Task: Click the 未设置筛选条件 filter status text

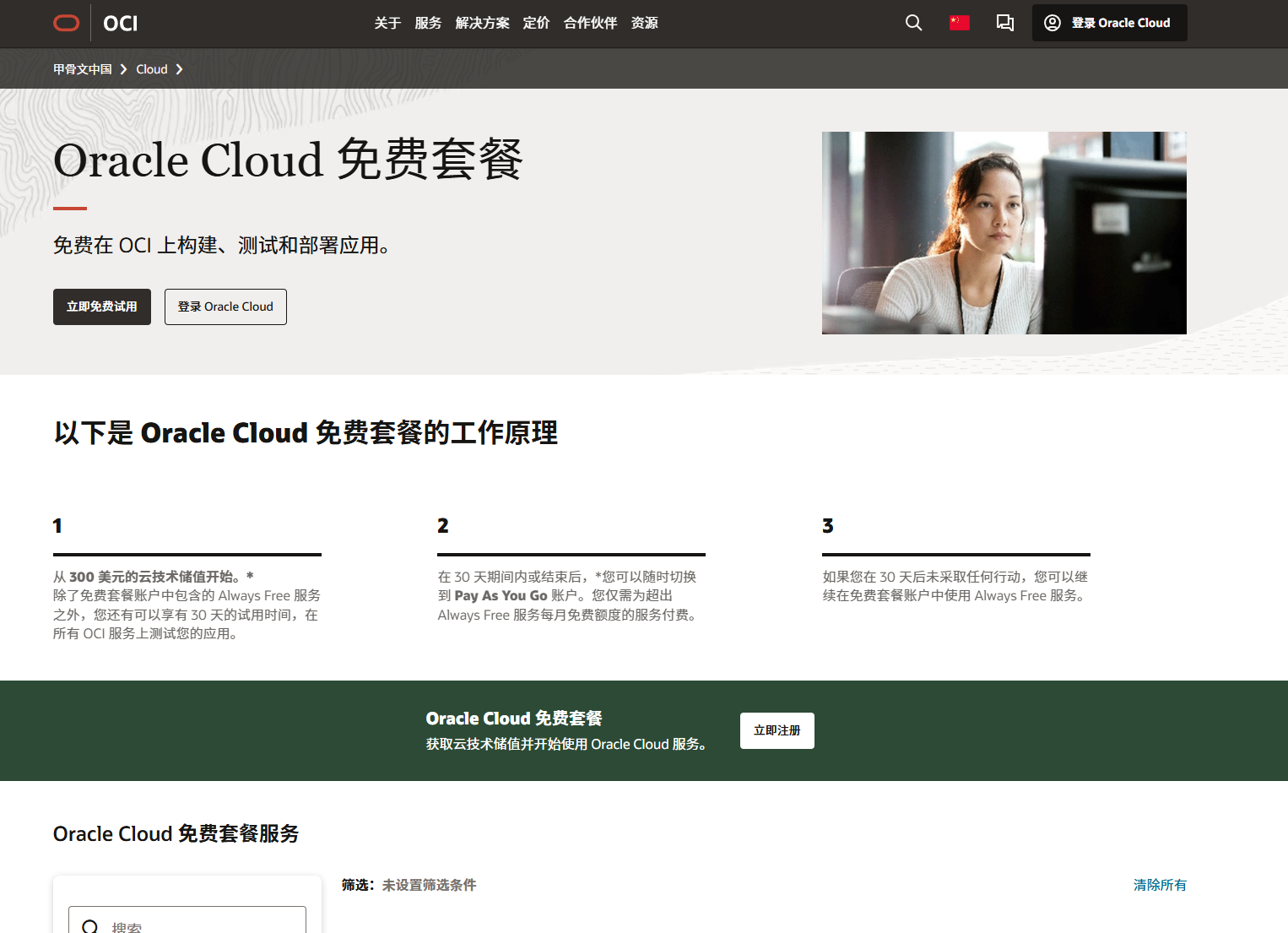Action: click(429, 885)
